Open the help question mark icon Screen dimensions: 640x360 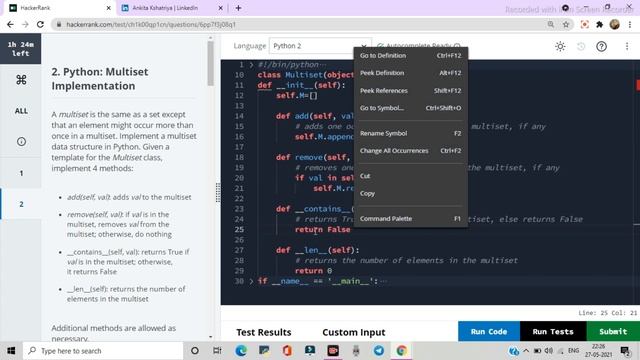click(x=601, y=46)
